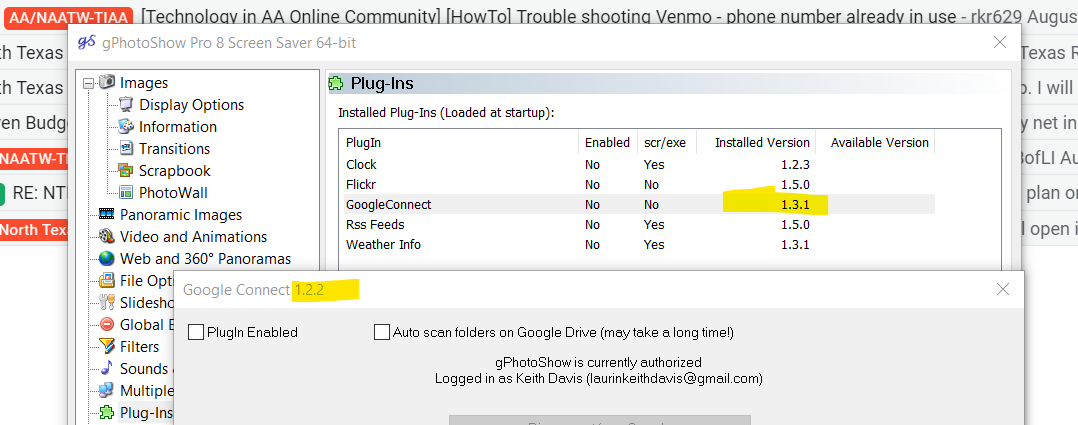Click the Panoramic Images icon

[x=107, y=215]
